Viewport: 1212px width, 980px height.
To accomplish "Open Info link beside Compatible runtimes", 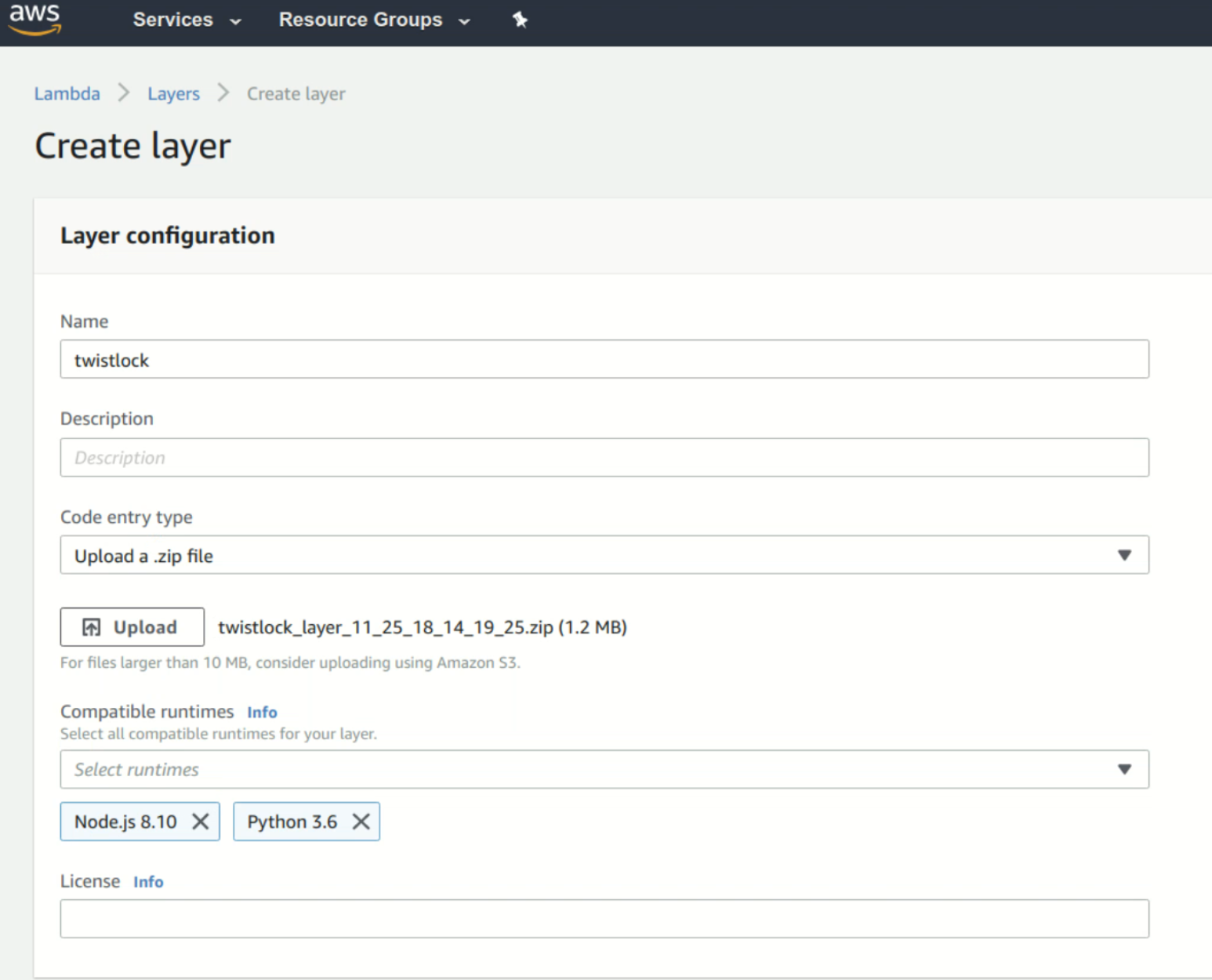I will click(x=262, y=712).
